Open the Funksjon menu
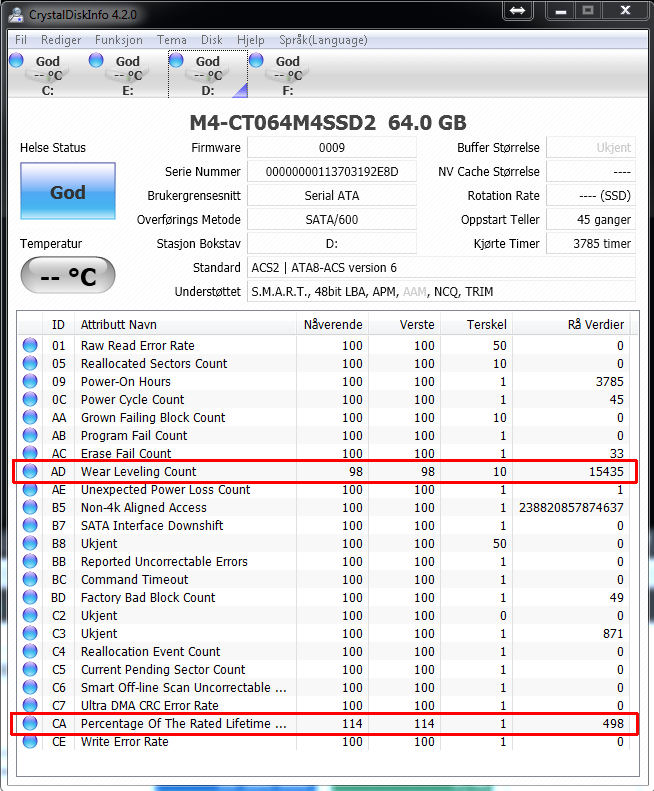The image size is (654, 791). tap(119, 40)
